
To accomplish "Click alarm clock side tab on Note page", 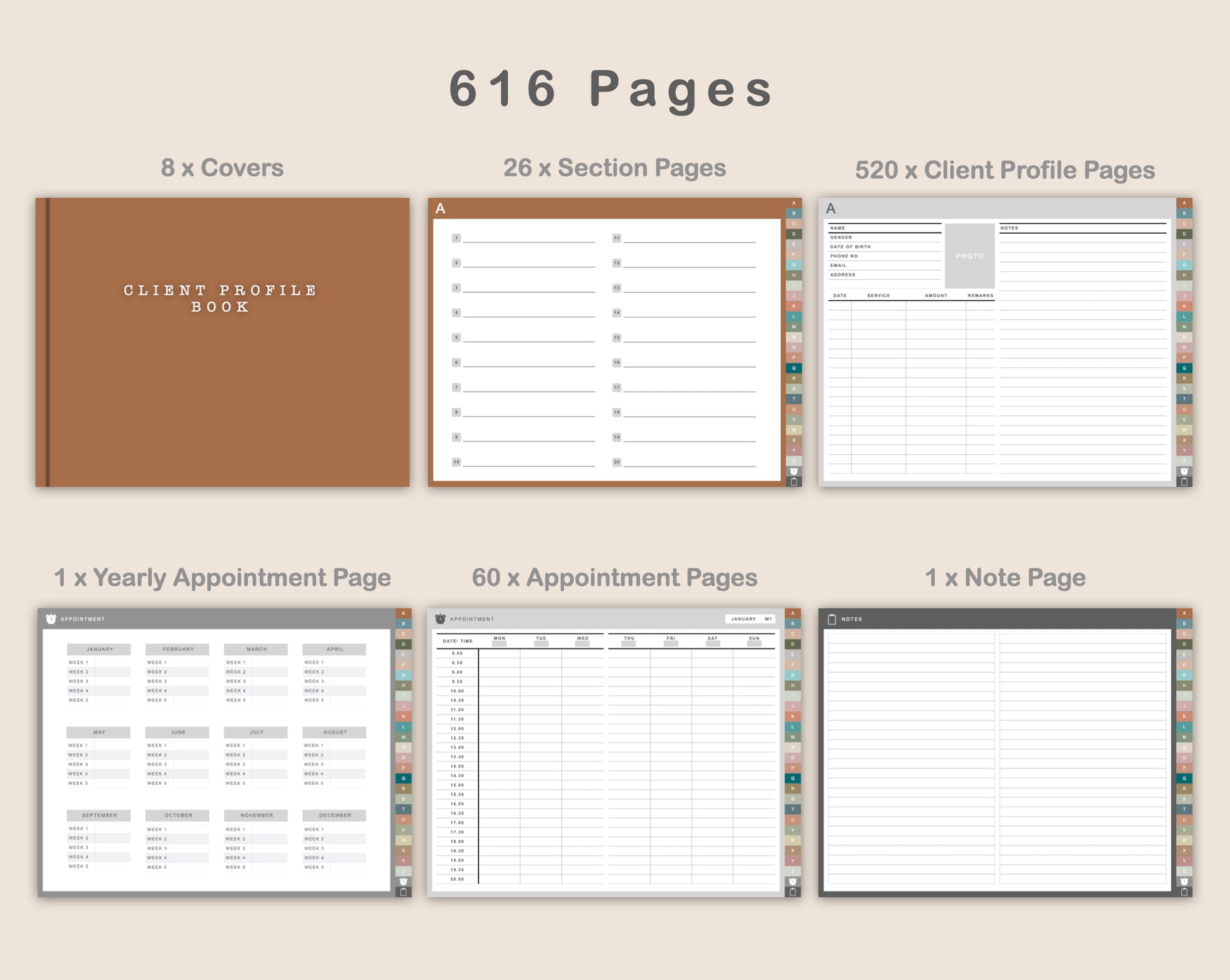I will pos(1184,881).
